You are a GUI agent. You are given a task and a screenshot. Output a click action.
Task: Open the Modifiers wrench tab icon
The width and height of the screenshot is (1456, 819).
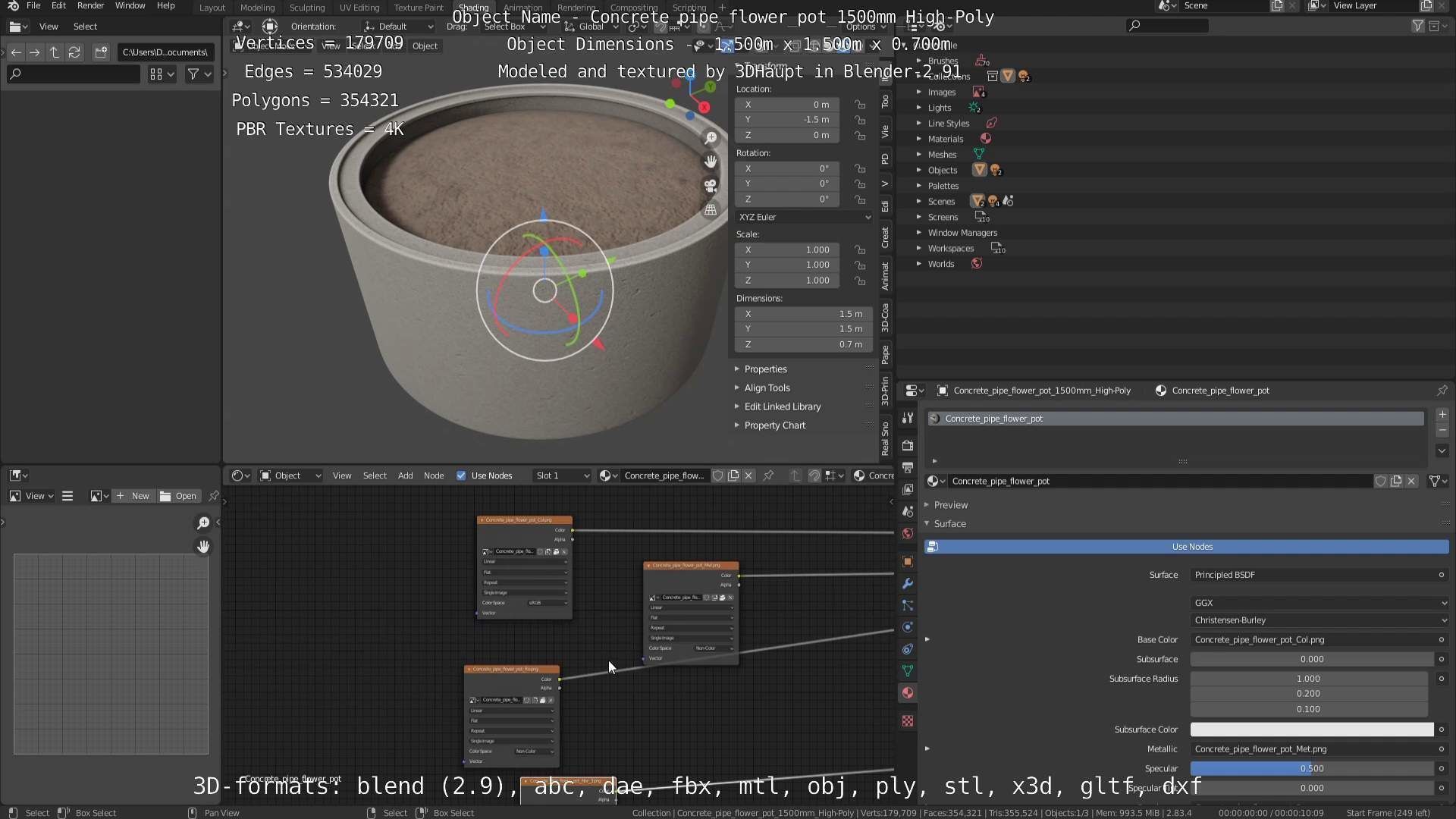(908, 584)
